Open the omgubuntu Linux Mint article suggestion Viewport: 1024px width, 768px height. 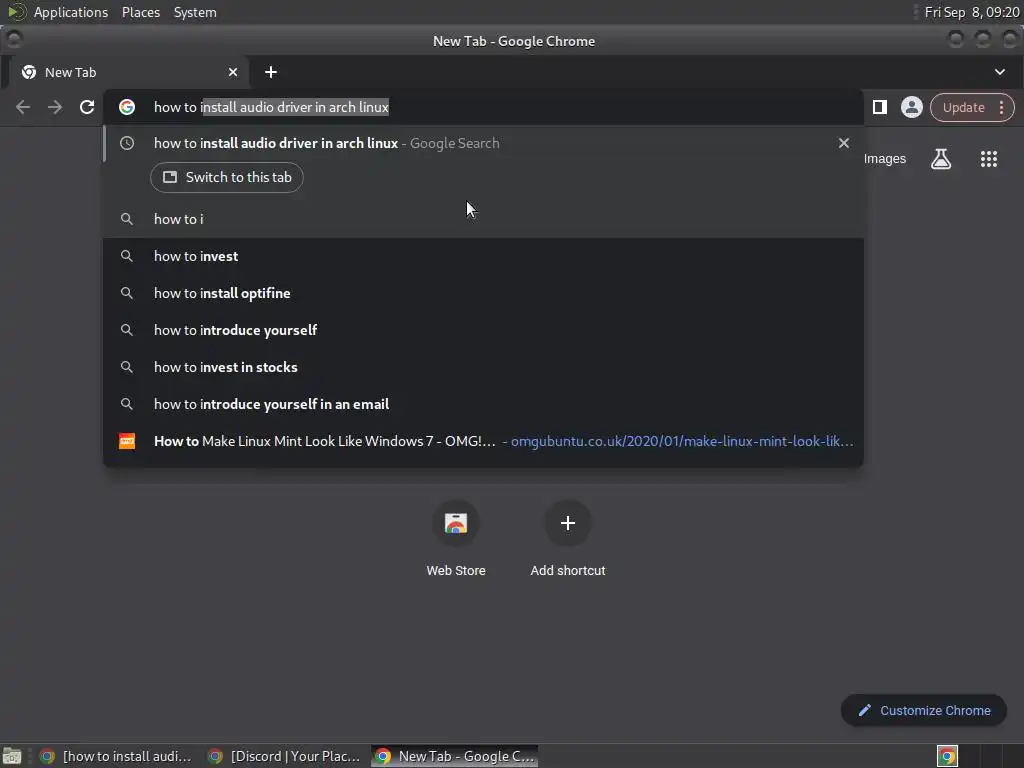tap(483, 441)
